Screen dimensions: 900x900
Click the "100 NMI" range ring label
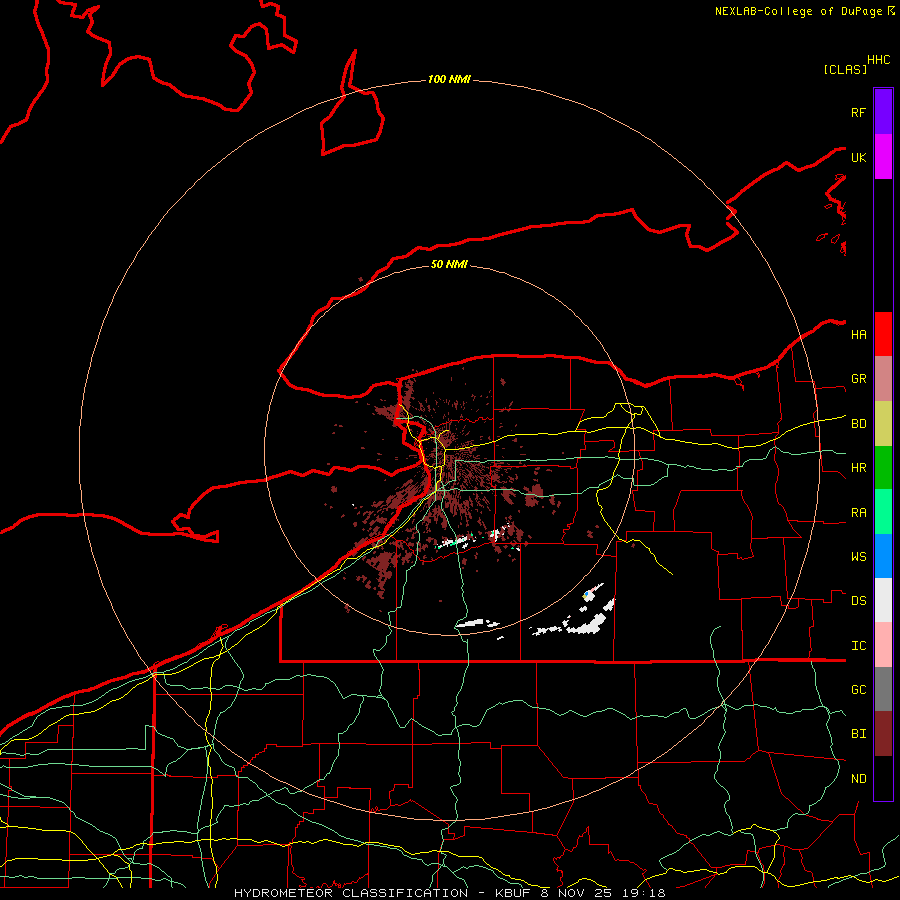[x=449, y=79]
